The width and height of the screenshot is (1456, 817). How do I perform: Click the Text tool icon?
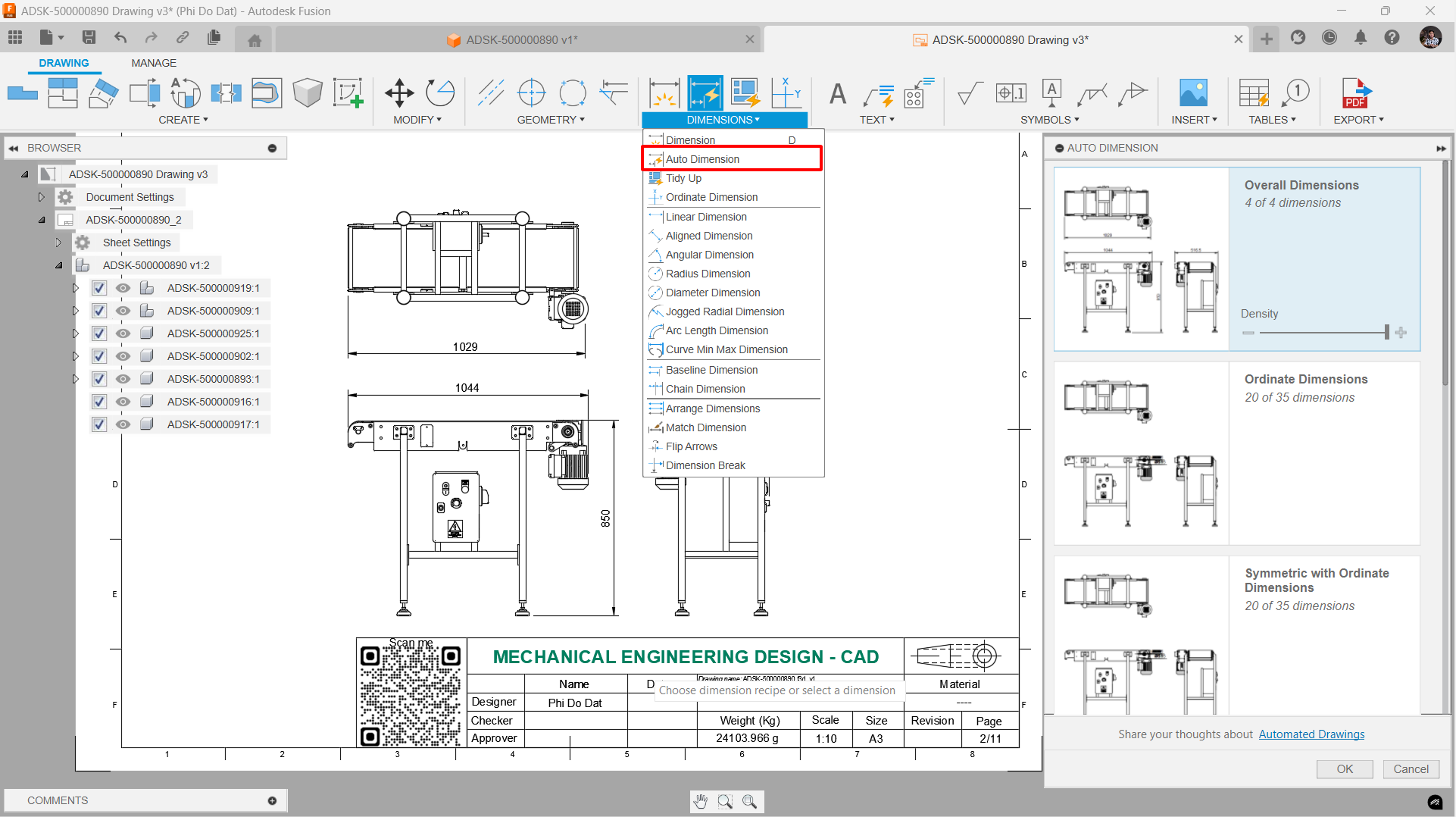tap(837, 93)
